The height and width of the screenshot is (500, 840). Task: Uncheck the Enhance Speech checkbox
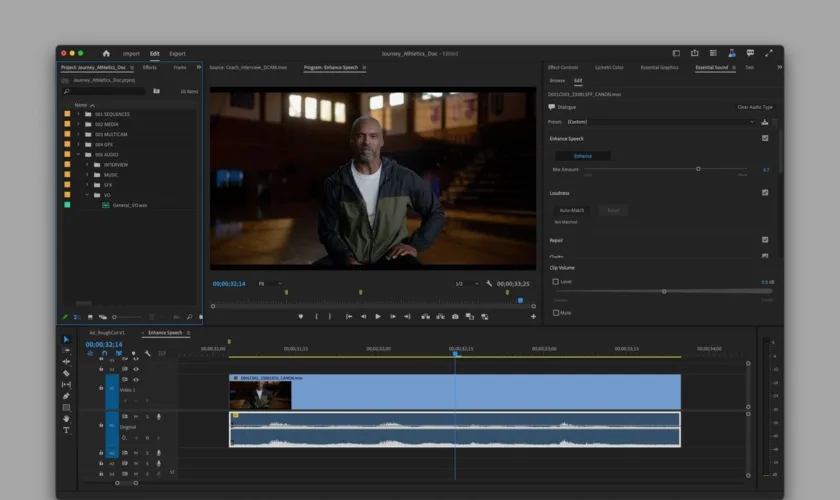765,138
